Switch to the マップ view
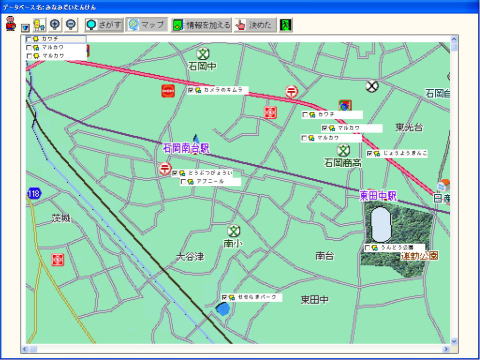The height and width of the screenshot is (360, 480). (147, 25)
